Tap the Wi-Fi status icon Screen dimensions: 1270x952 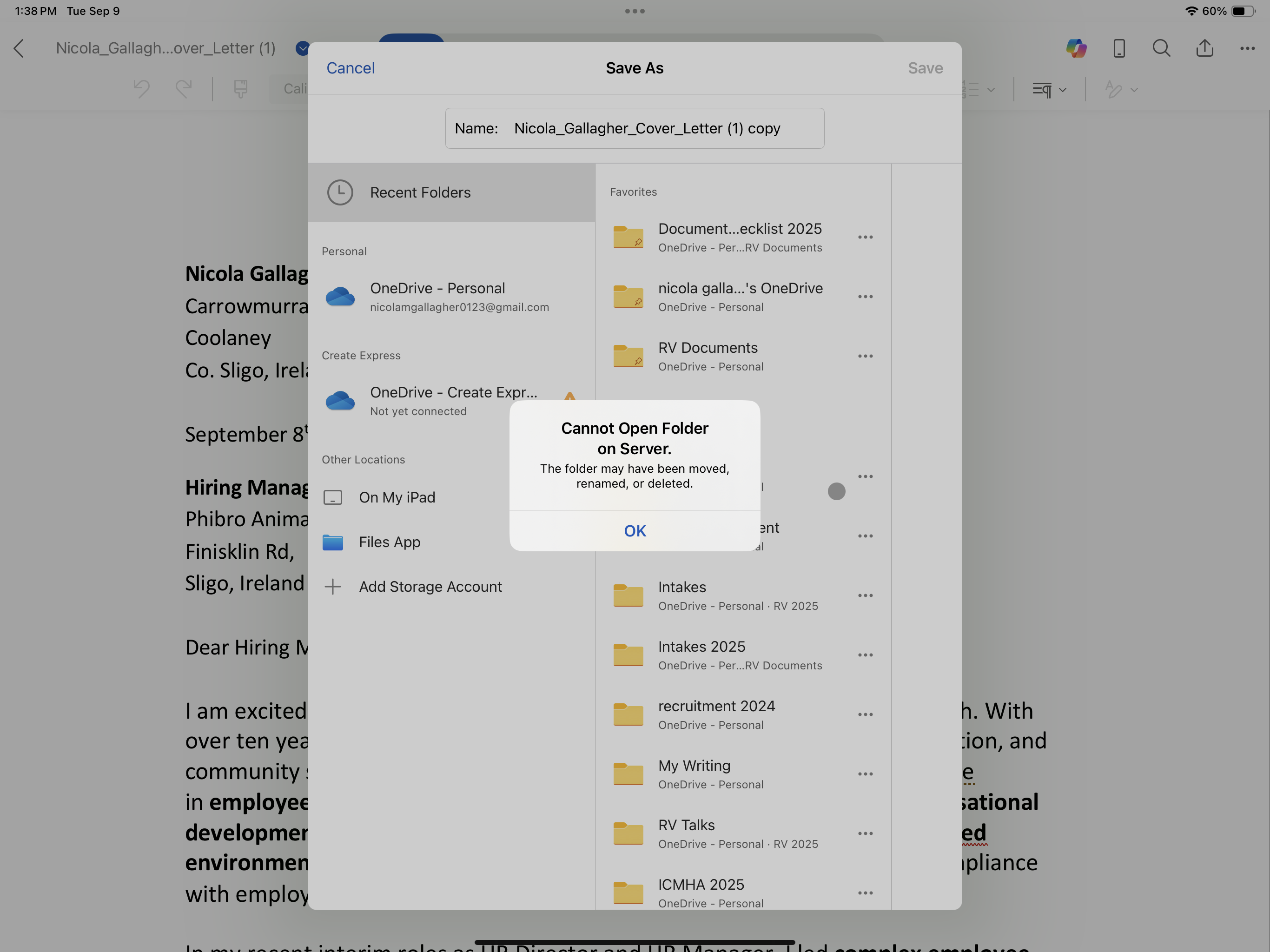point(1191,11)
